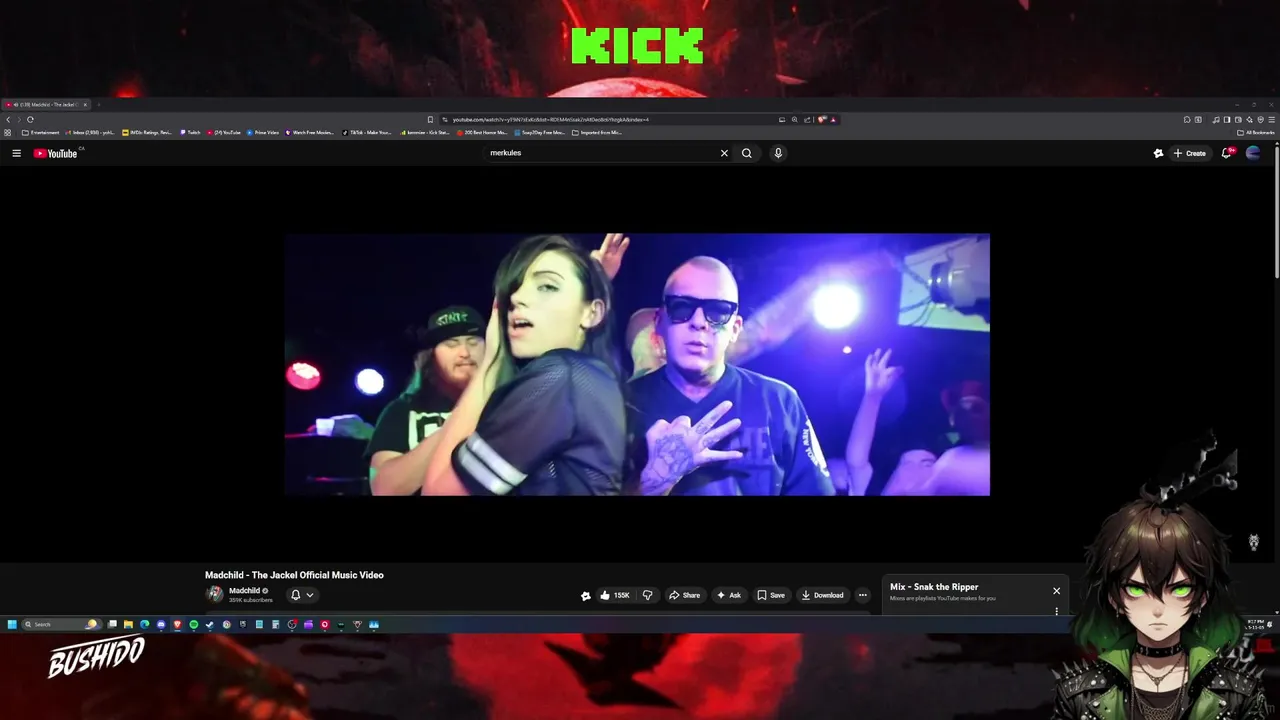The image size is (1280, 720).
Task: Open the Create menu
Action: click(x=1189, y=153)
